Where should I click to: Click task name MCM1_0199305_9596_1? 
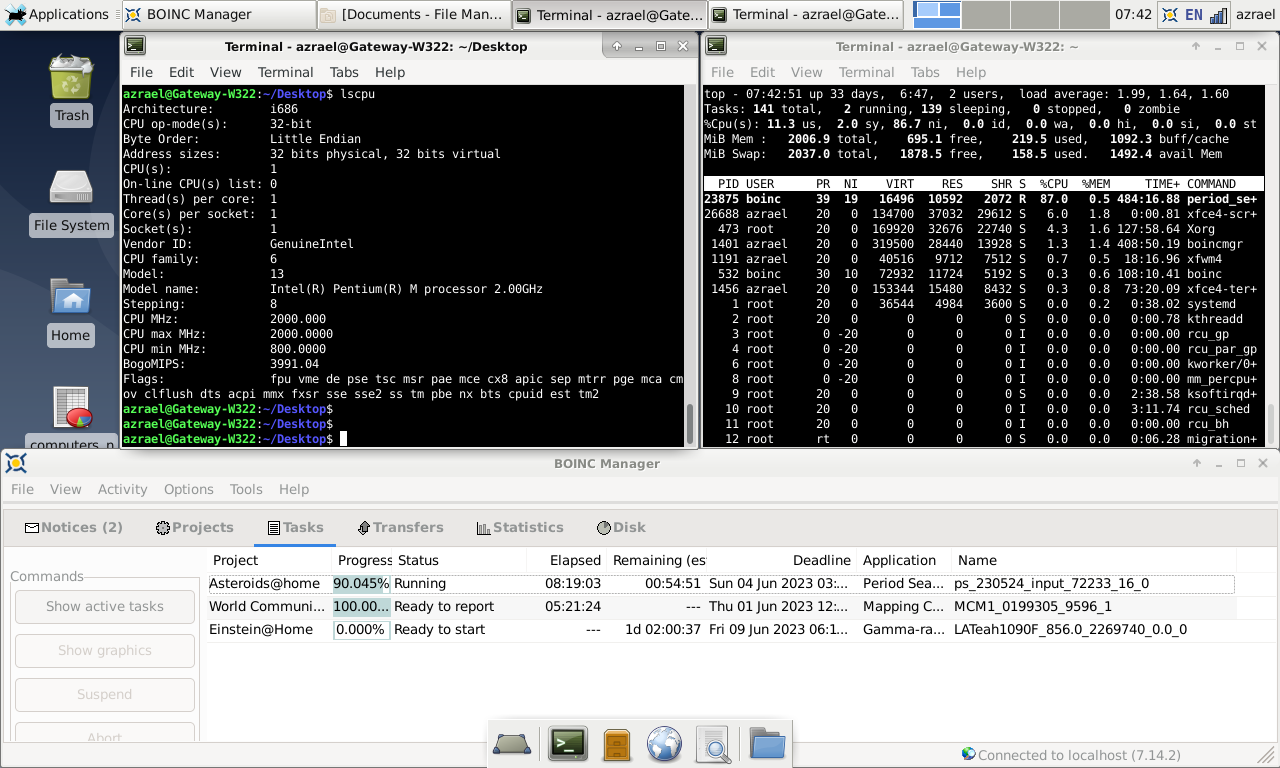1033,606
